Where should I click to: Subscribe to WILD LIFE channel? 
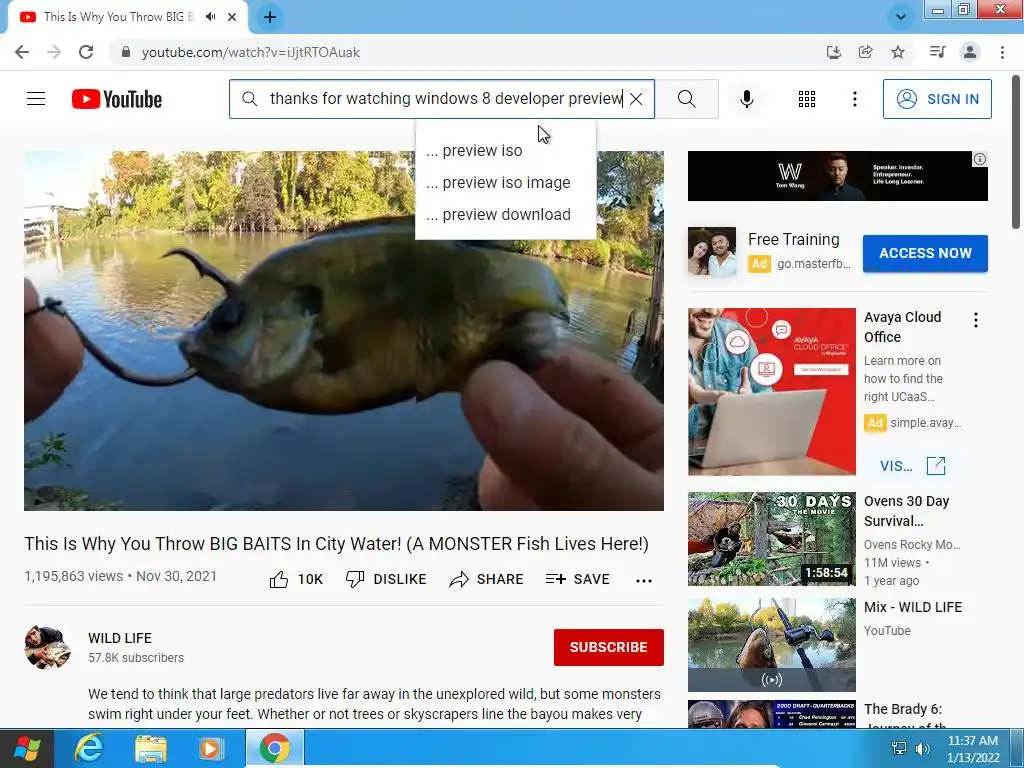tap(609, 647)
